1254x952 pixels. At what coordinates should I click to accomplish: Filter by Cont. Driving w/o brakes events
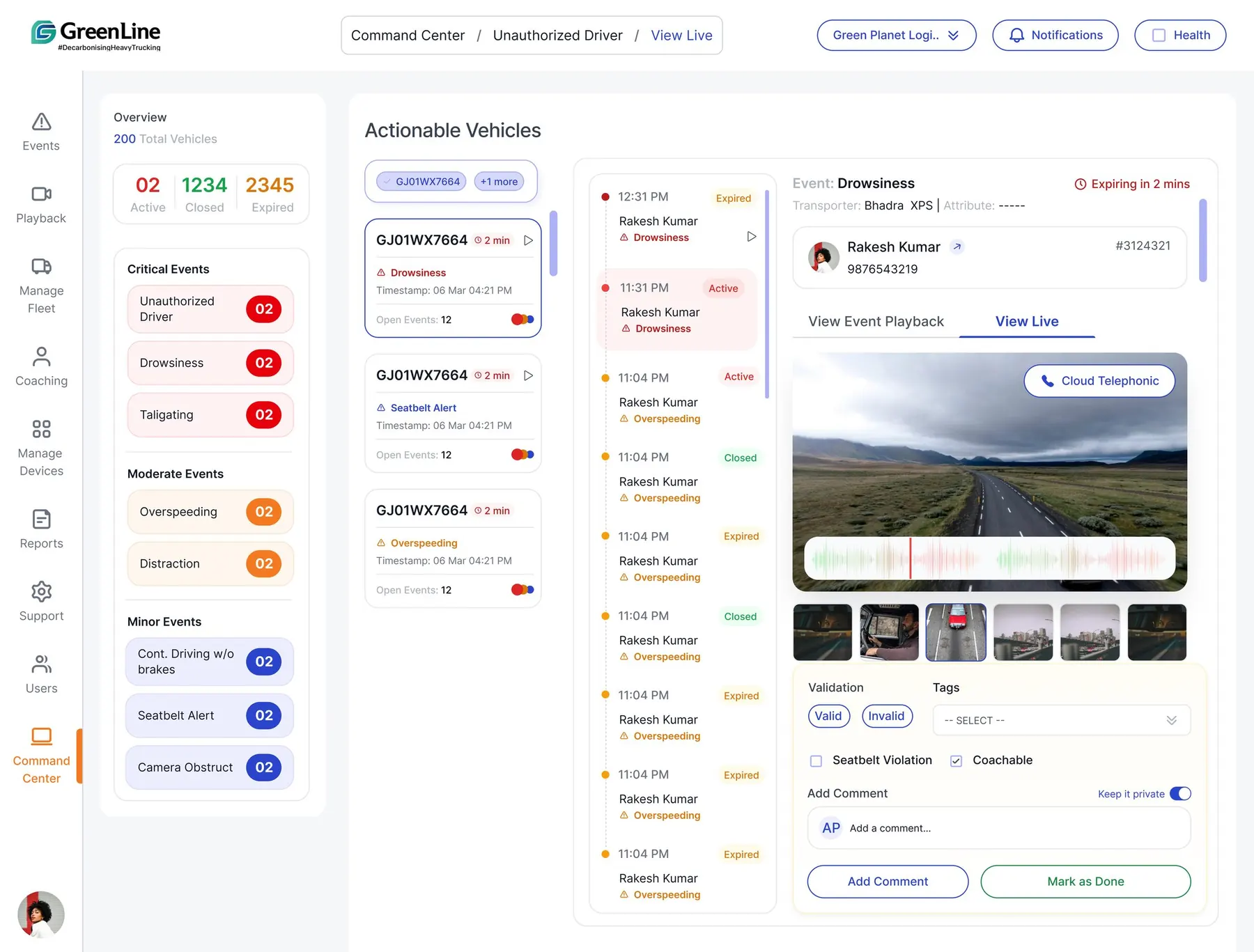pyautogui.click(x=210, y=662)
